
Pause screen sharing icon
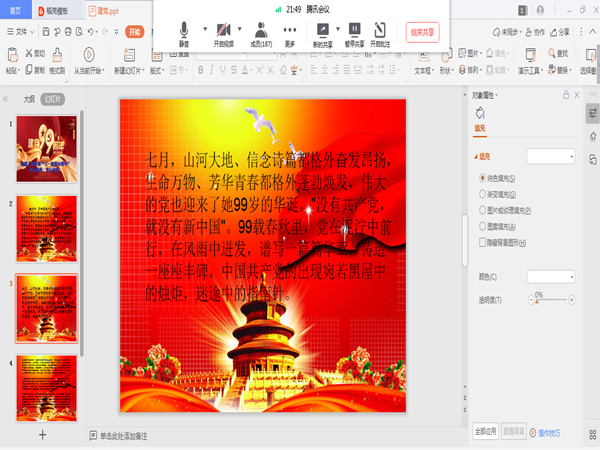354,29
